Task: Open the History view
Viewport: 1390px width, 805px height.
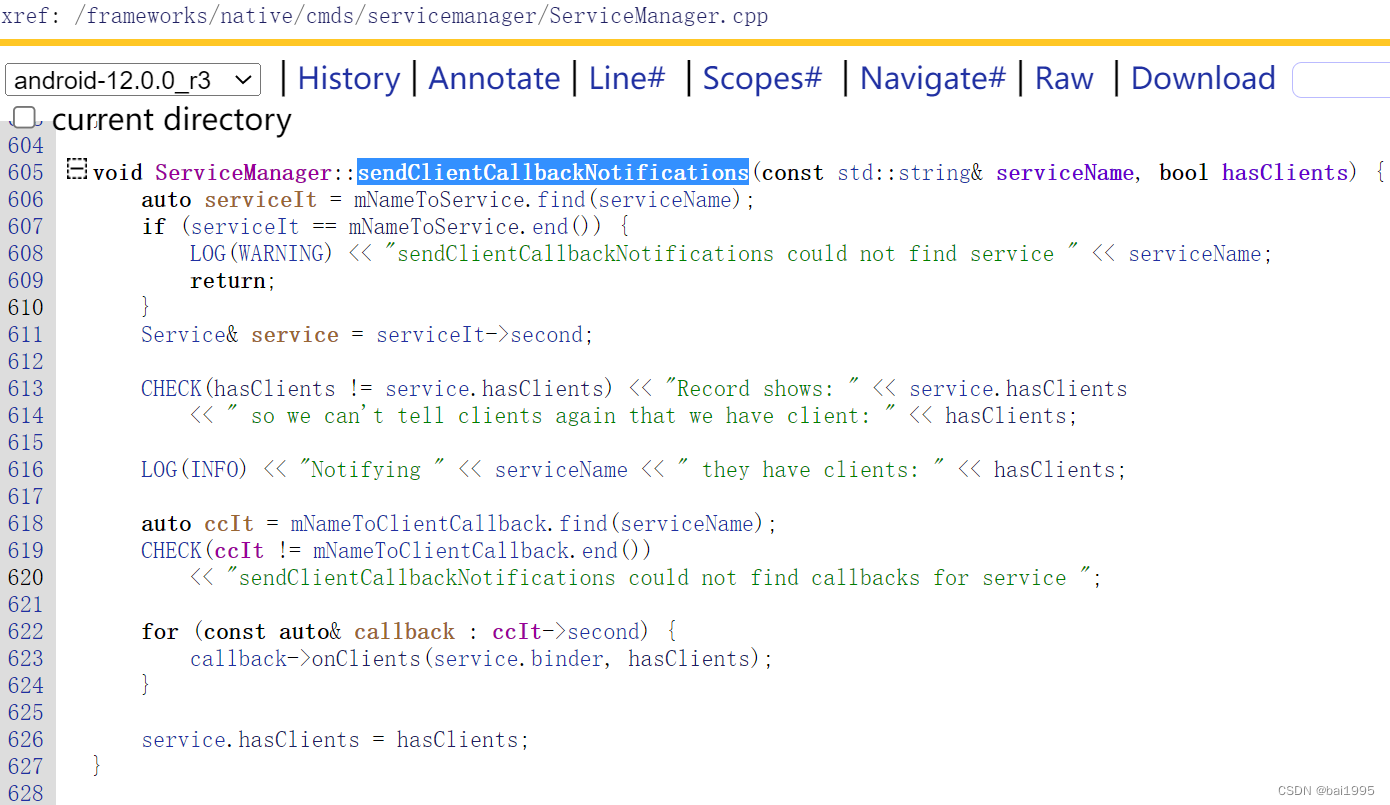Action: click(348, 78)
